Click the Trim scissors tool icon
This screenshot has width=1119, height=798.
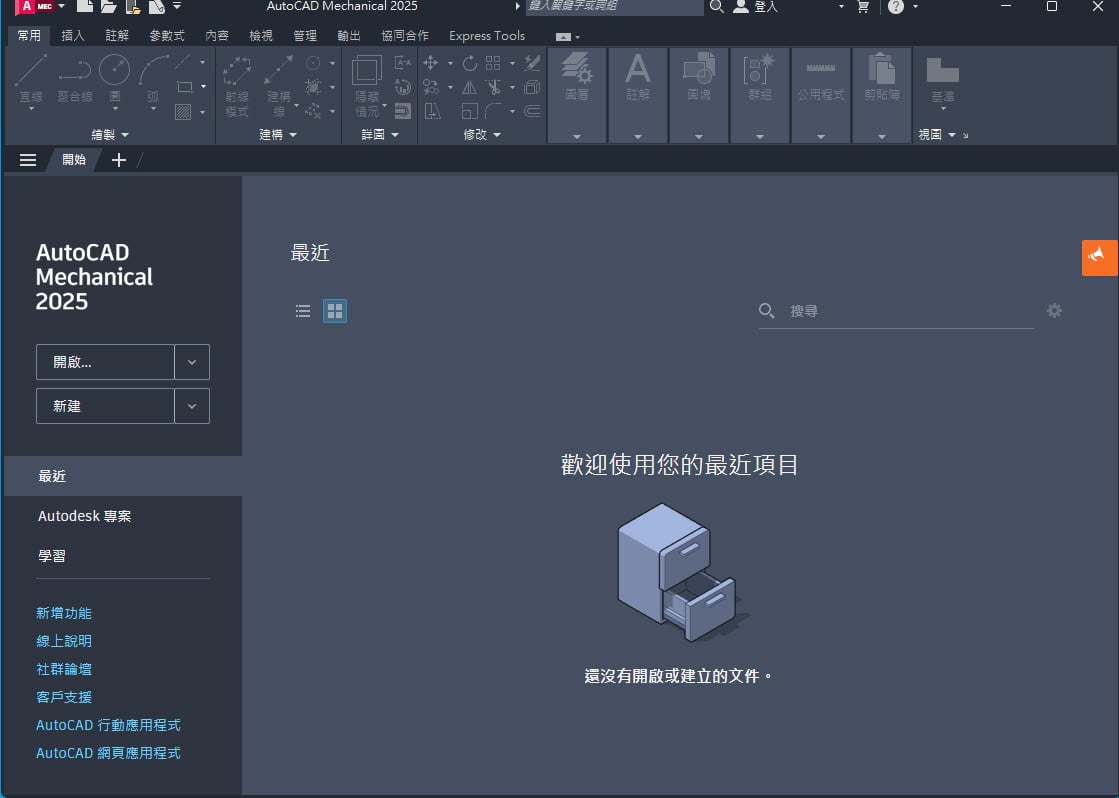[x=494, y=87]
